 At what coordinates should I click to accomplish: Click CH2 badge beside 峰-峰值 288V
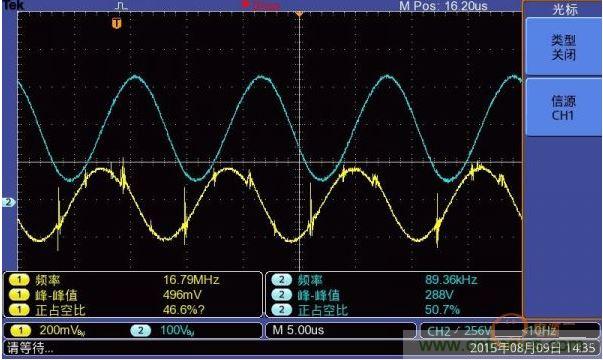click(282, 295)
